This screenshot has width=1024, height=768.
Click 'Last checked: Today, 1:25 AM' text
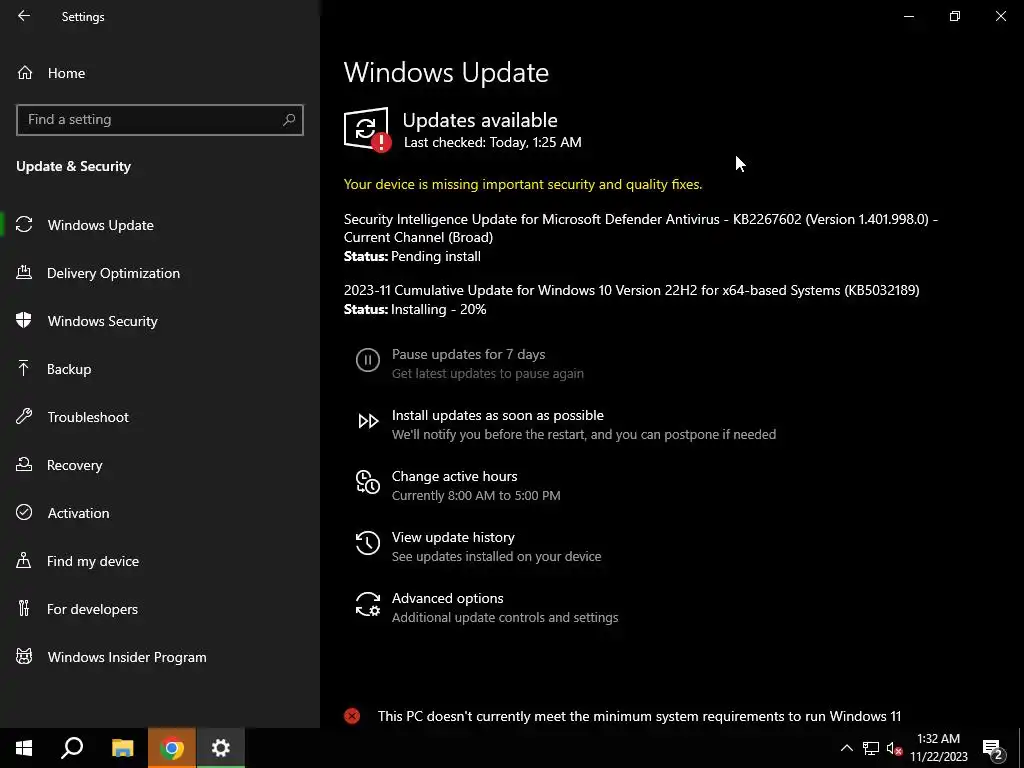tap(492, 142)
